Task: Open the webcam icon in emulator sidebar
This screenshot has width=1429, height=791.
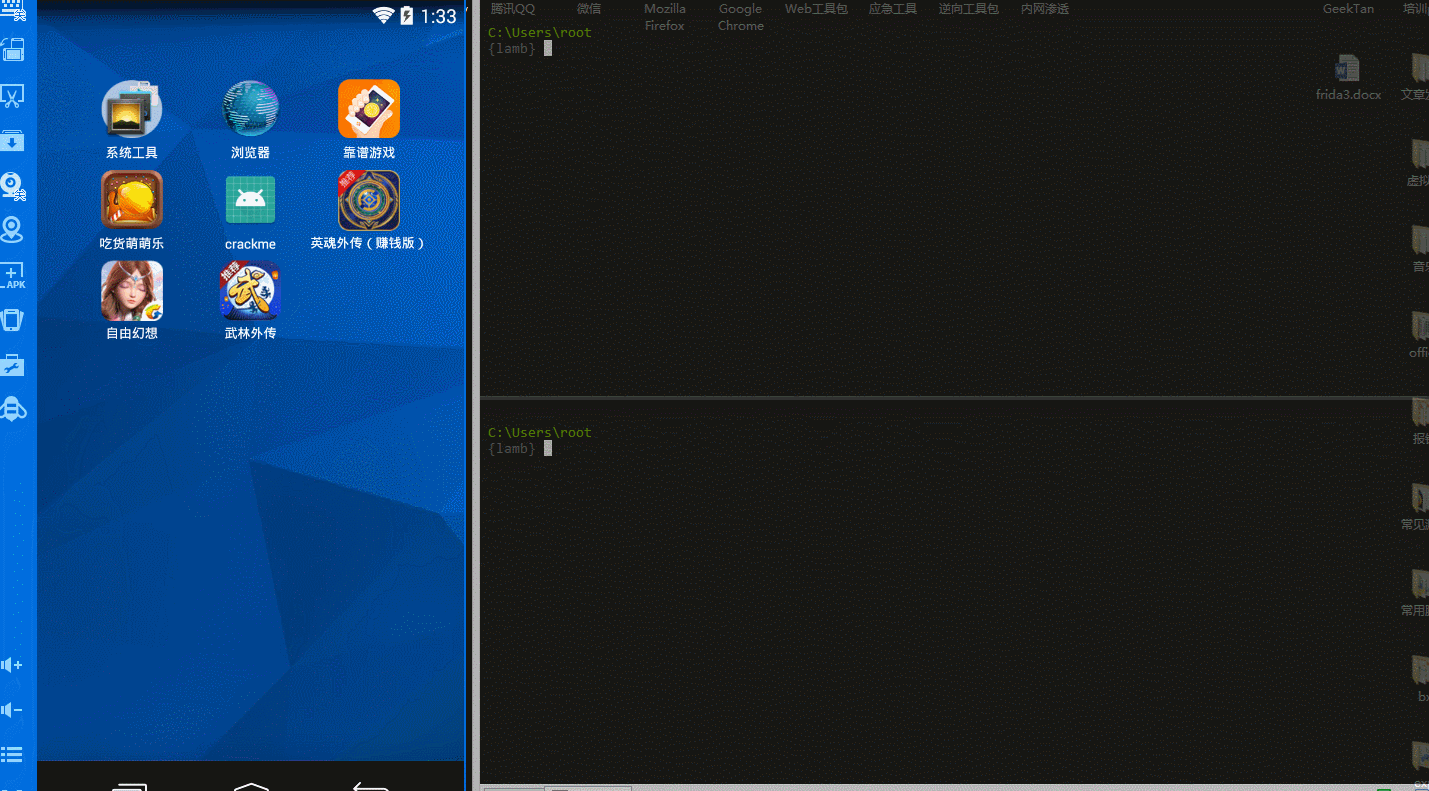Action: coord(13,186)
